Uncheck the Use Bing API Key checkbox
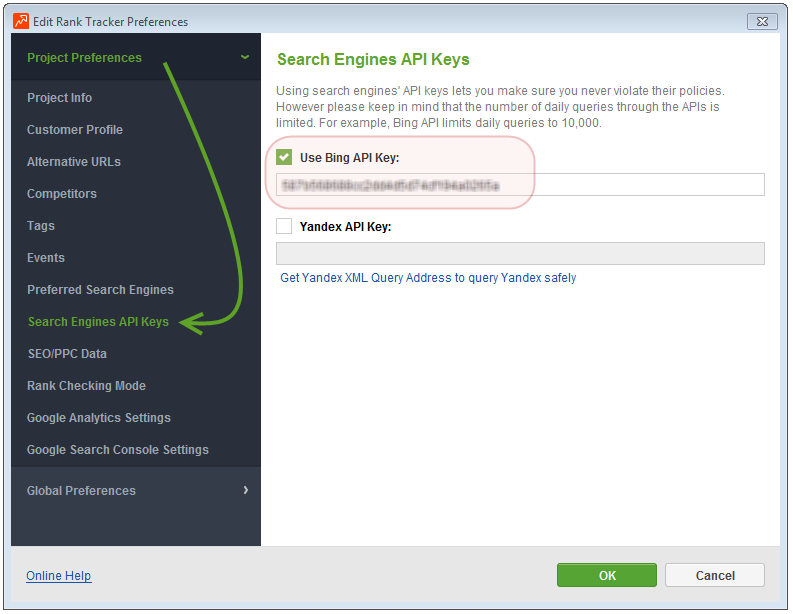The image size is (793, 614). click(284, 157)
